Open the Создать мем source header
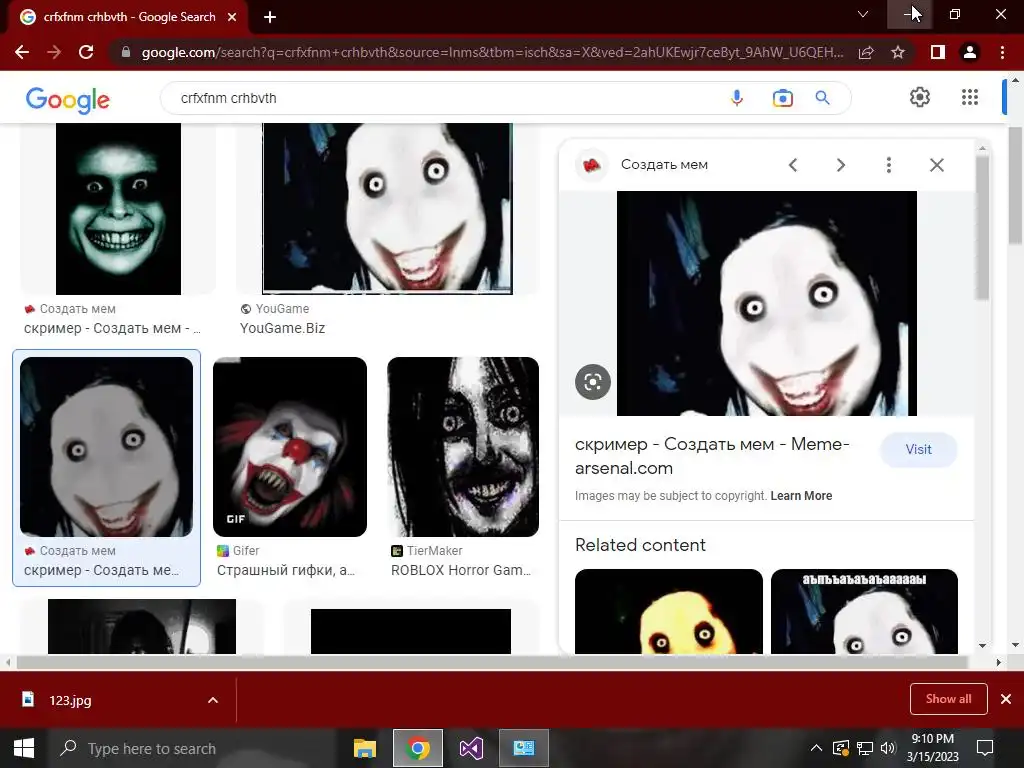Viewport: 1024px width, 768px height. click(x=664, y=165)
